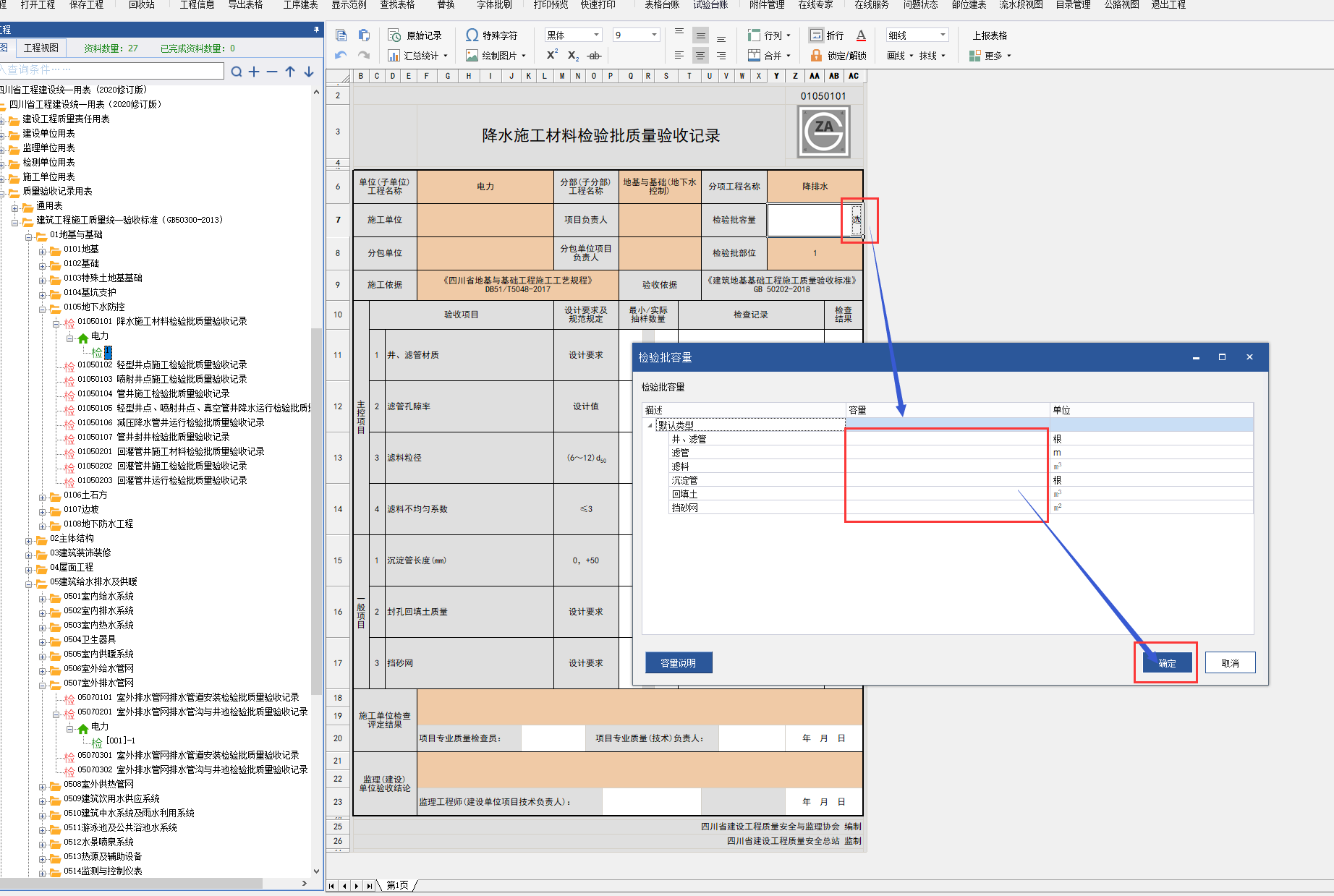Click 保存工程 in the top menu

click(x=86, y=5)
